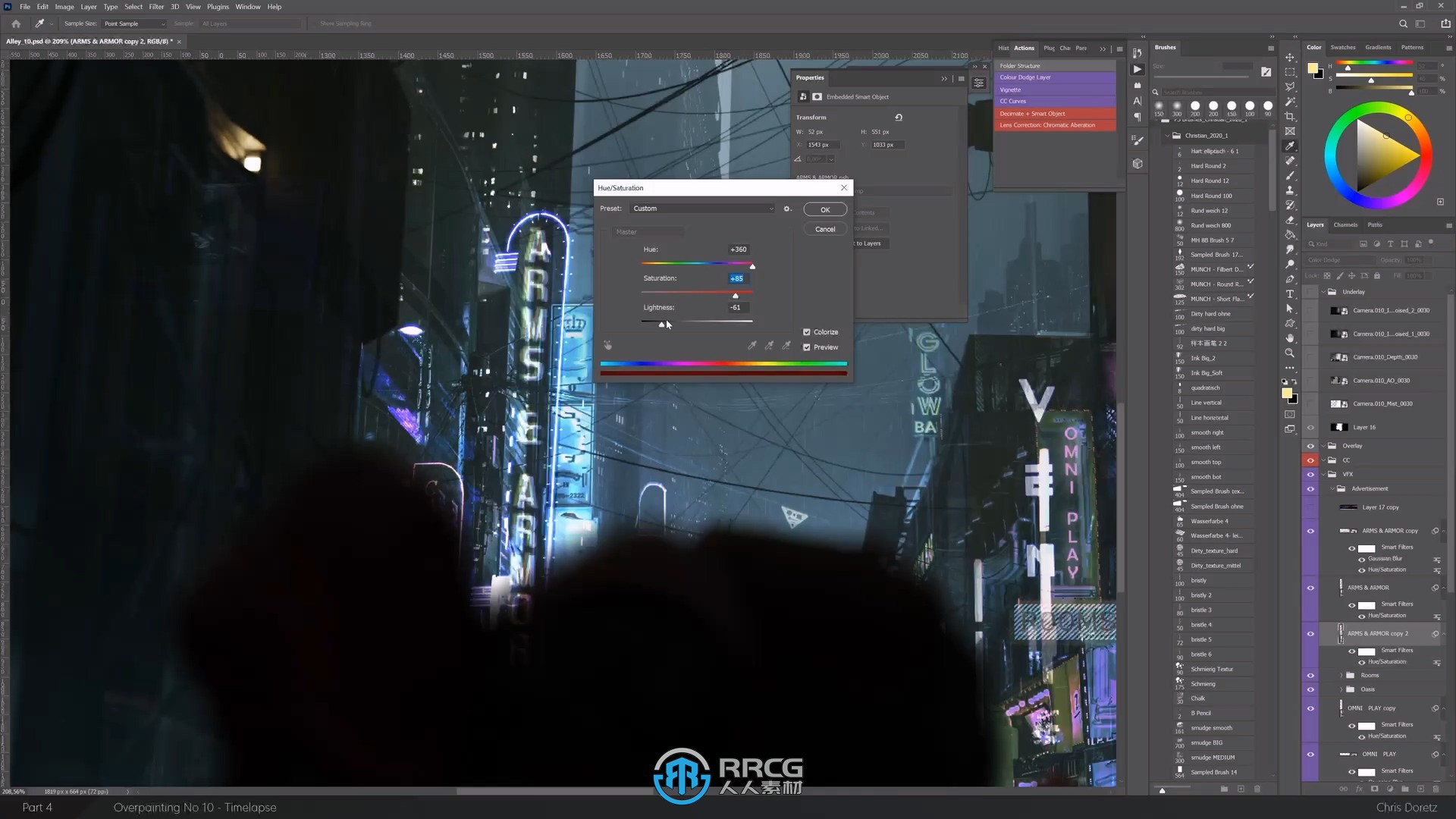Select the Smudge tool

[x=1290, y=249]
